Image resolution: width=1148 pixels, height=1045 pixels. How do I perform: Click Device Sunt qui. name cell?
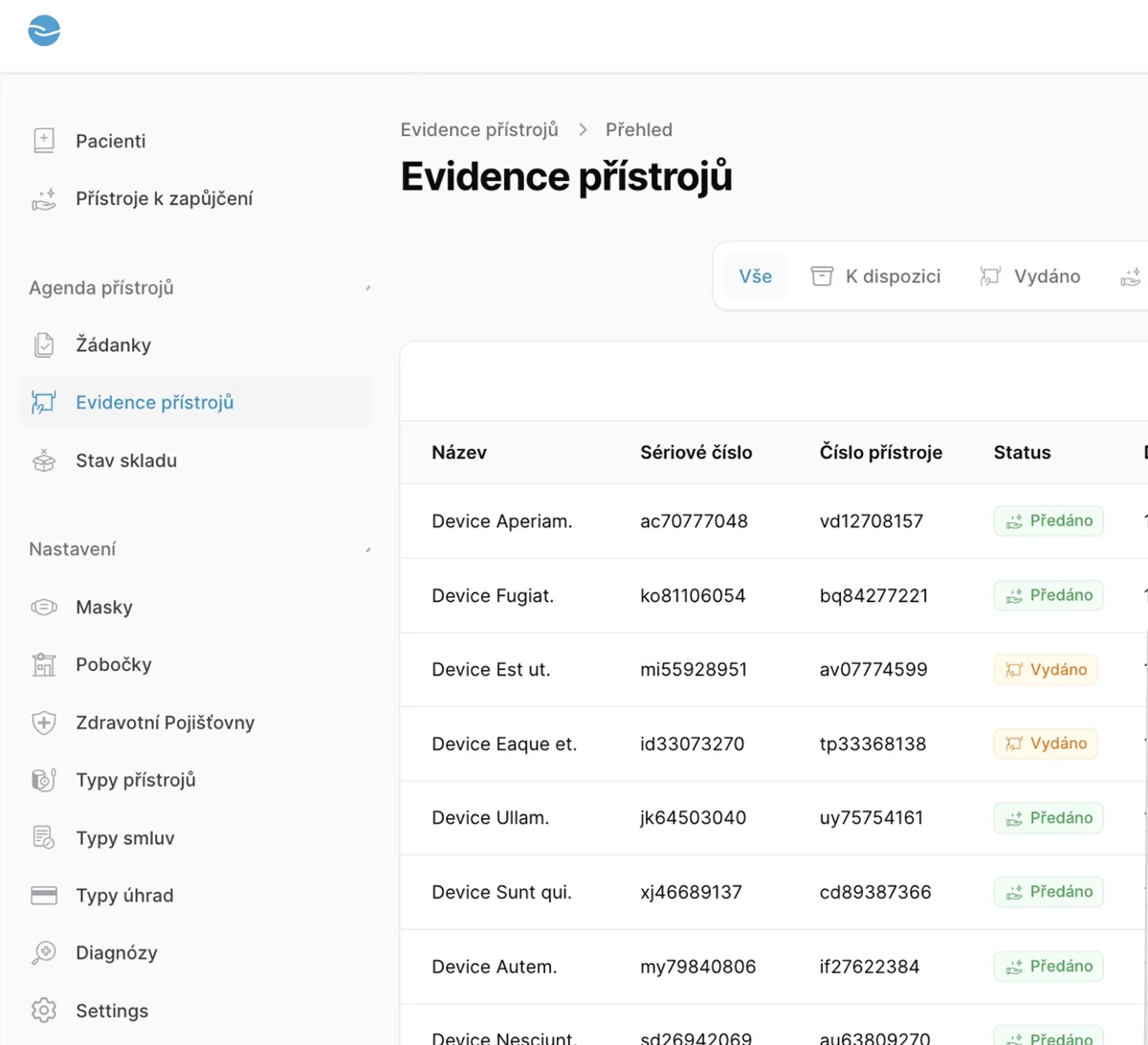[x=501, y=892]
